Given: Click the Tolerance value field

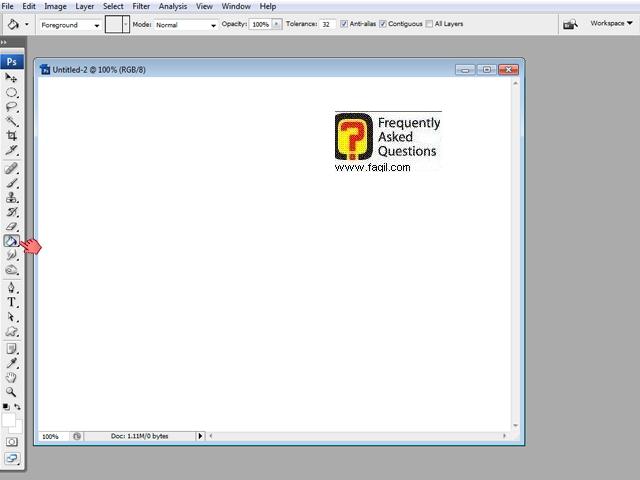Looking at the screenshot, I should pyautogui.click(x=327, y=24).
